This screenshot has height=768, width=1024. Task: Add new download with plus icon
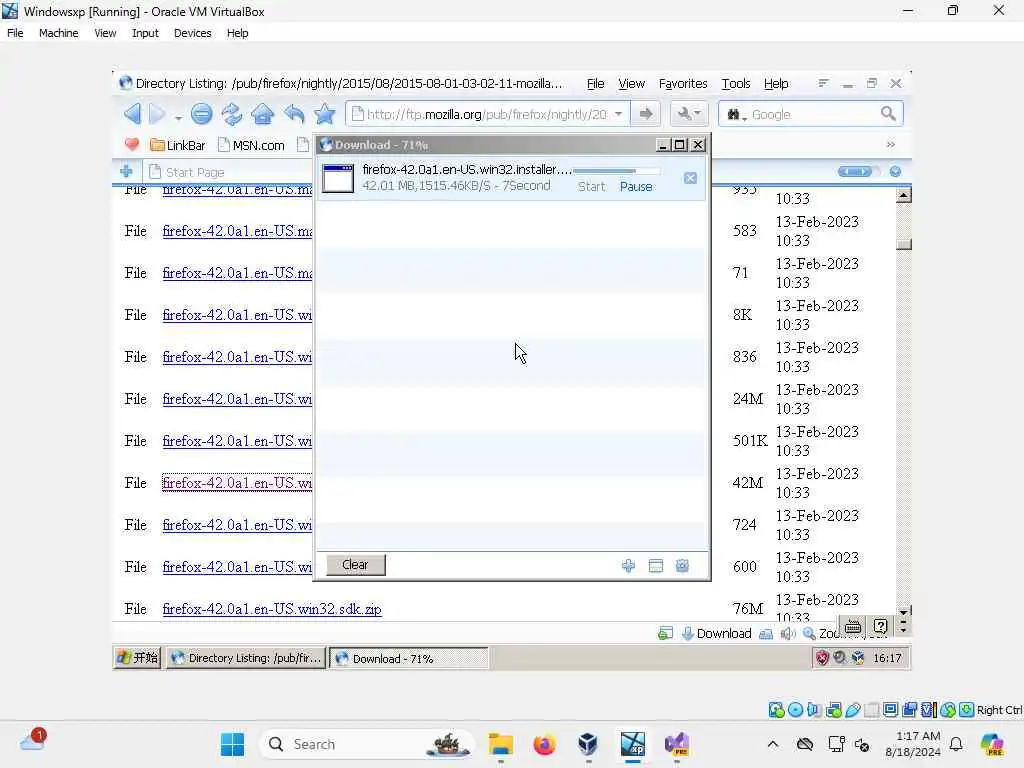click(628, 566)
